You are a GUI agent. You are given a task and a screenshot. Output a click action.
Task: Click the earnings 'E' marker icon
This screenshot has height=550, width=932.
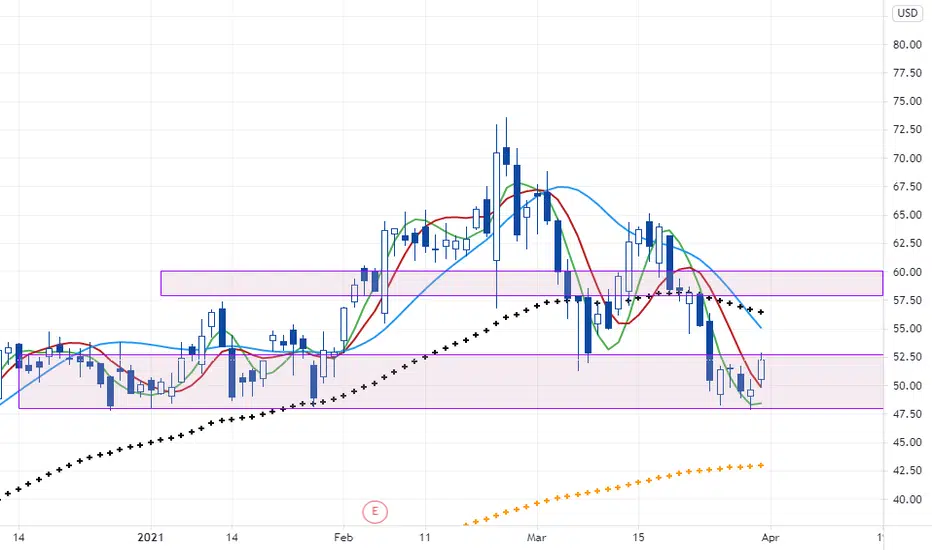375,511
